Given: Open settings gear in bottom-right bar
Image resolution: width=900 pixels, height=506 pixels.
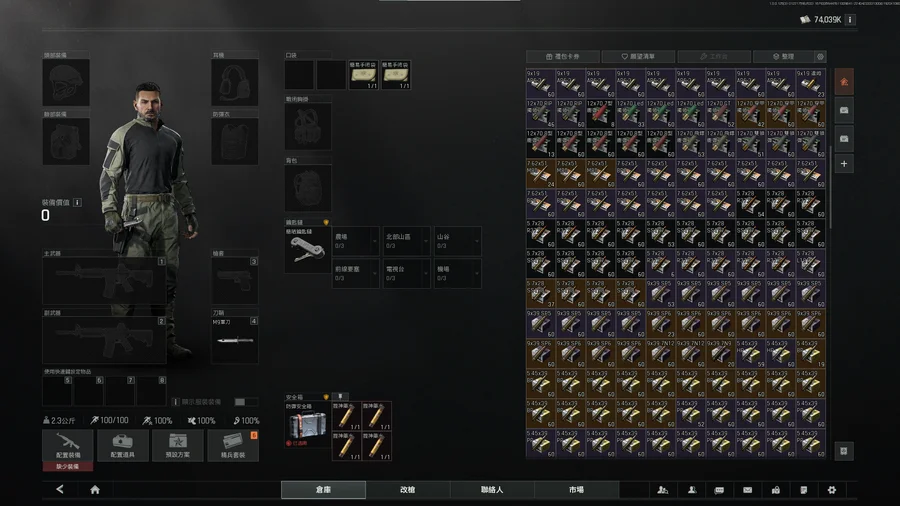Looking at the screenshot, I should tap(831, 490).
